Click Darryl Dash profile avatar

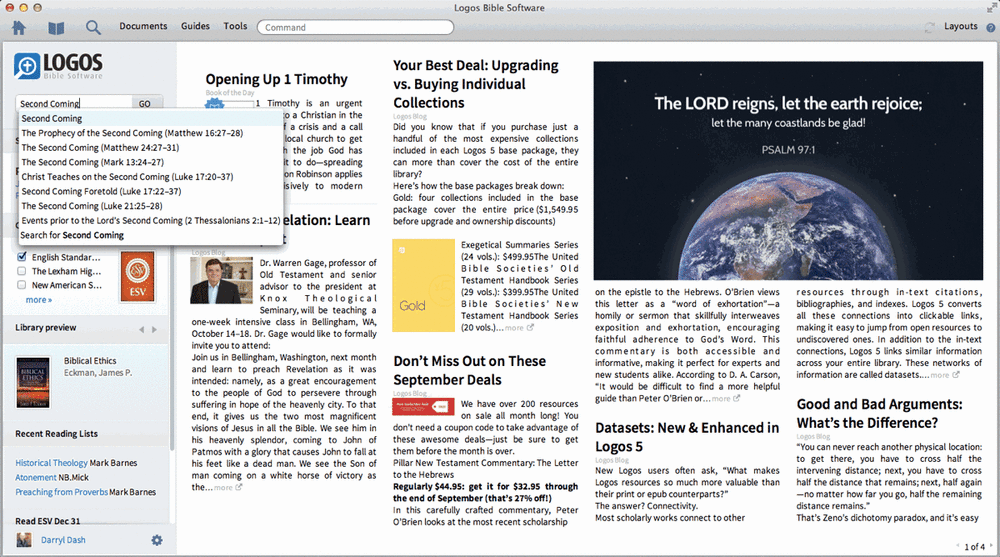point(24,540)
